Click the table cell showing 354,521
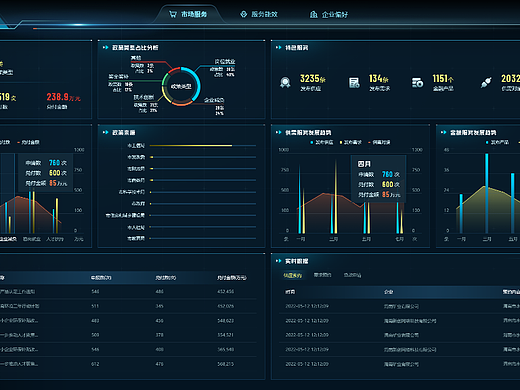This screenshot has height=390, width=520. 226,335
